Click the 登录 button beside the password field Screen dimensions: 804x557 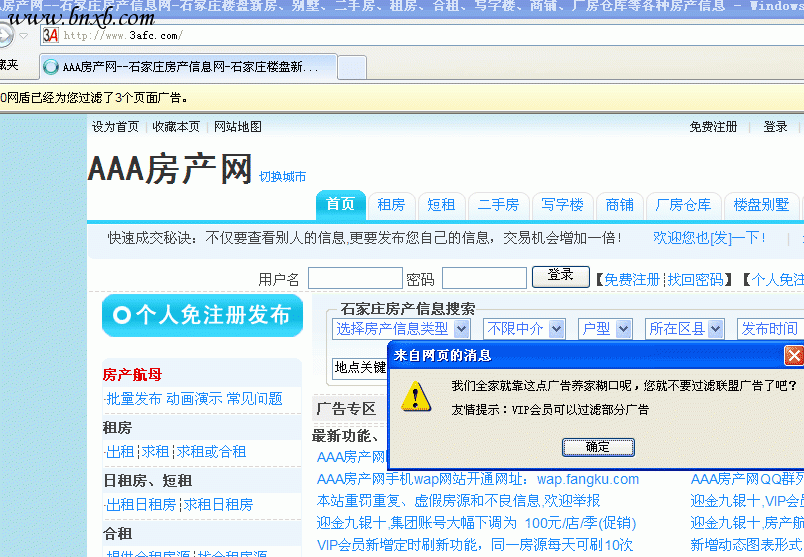(560, 276)
